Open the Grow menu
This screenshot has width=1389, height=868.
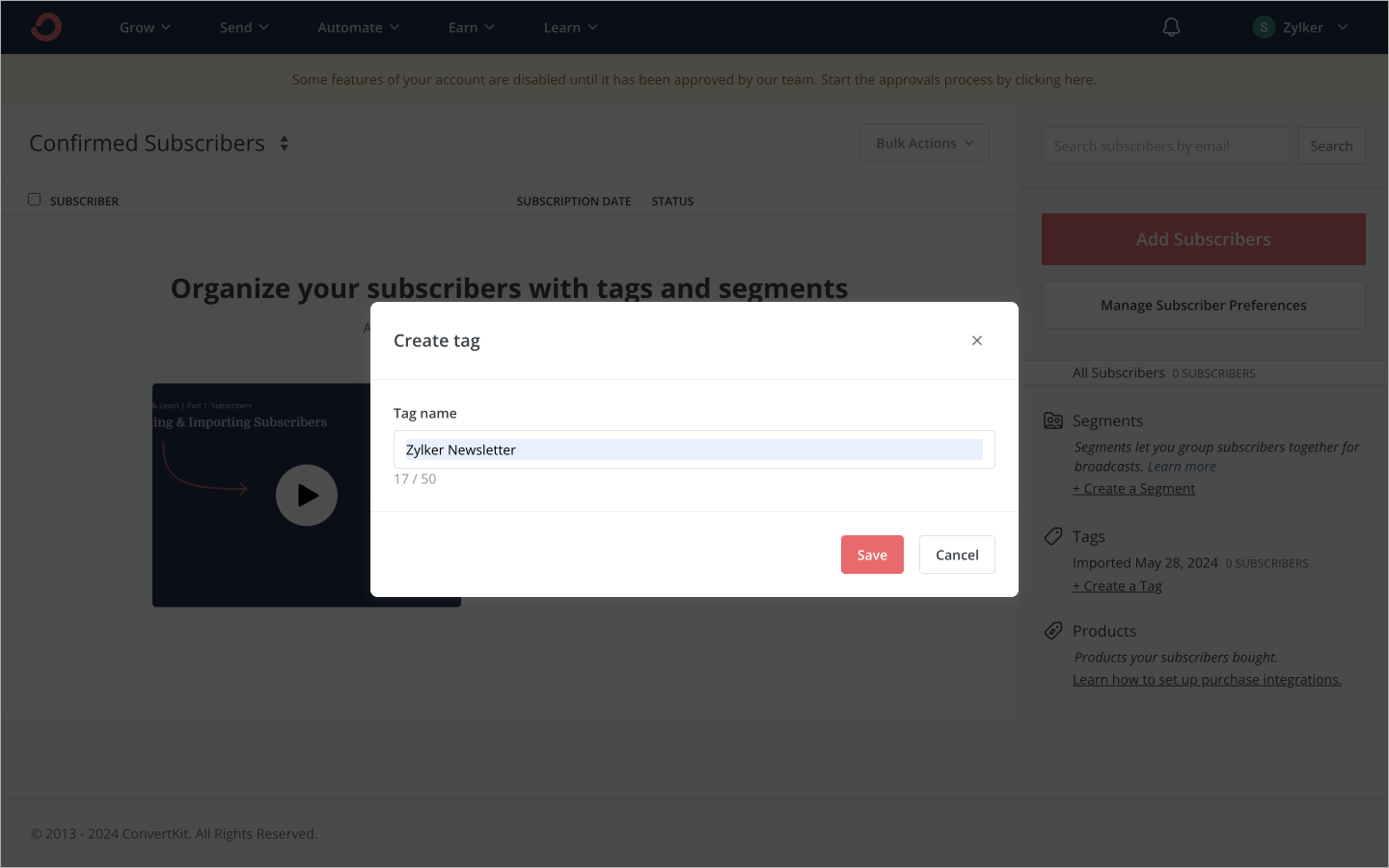[x=145, y=27]
